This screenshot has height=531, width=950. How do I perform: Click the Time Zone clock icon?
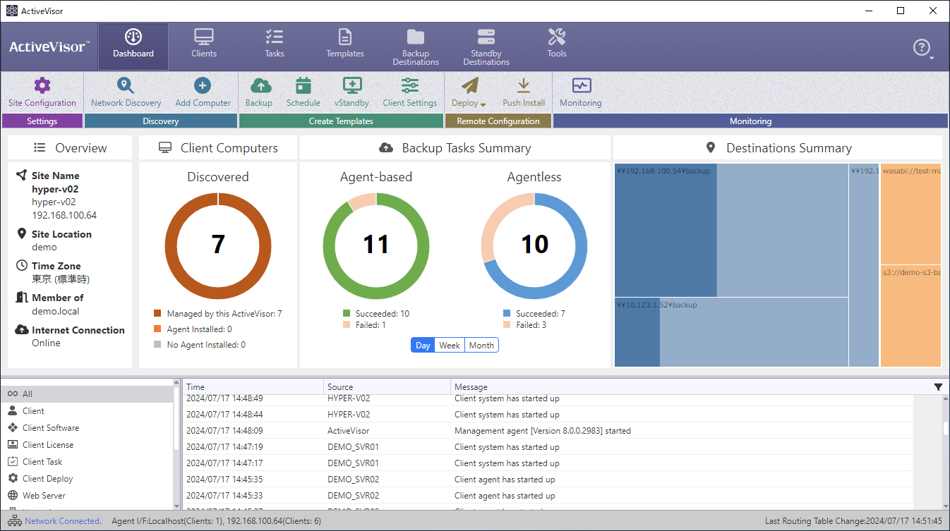point(21,266)
